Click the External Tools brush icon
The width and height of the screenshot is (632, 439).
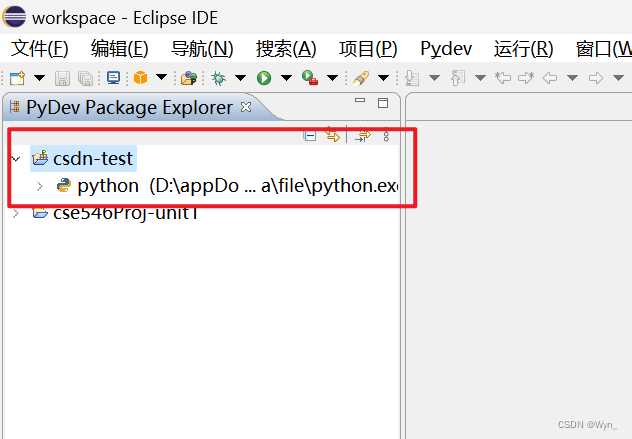point(361,78)
